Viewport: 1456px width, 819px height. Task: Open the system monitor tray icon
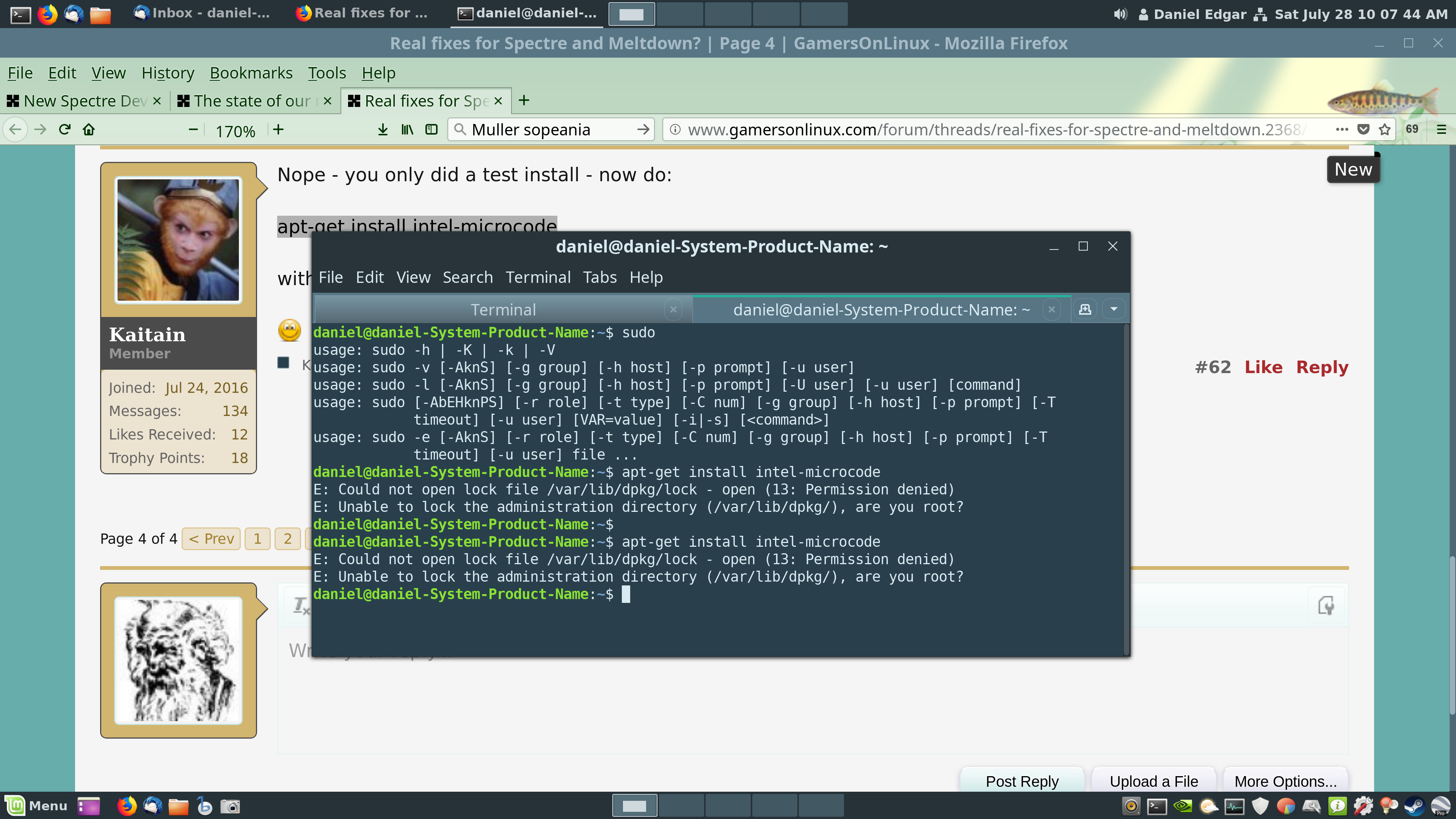click(x=1235, y=806)
